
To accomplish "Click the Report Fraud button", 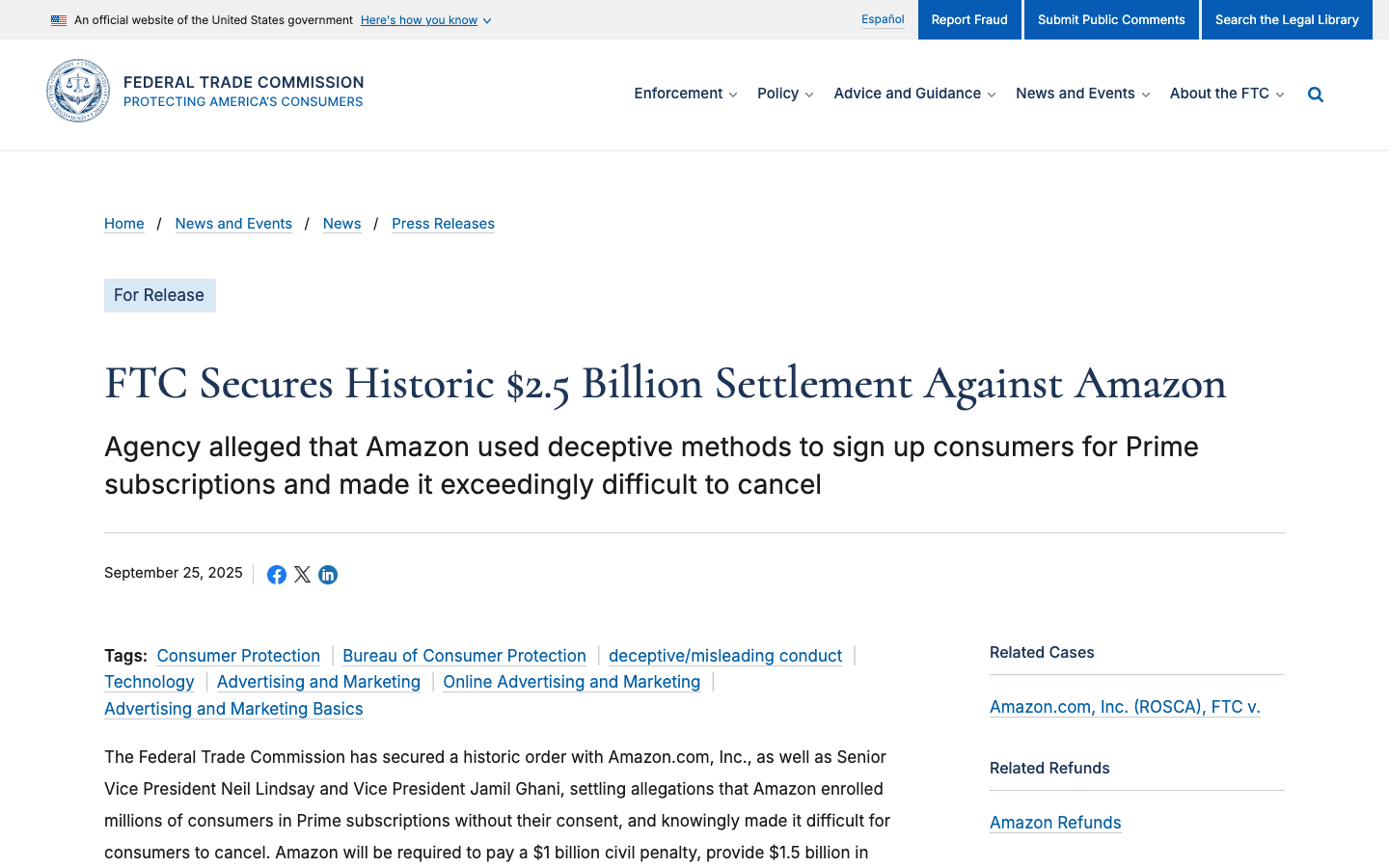I will [x=969, y=19].
